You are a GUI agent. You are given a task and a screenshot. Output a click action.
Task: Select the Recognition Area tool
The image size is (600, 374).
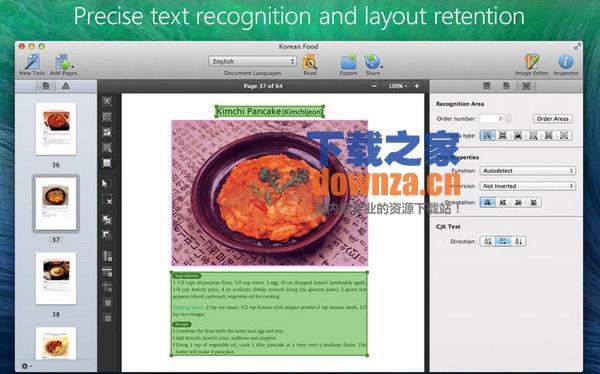pos(107,163)
